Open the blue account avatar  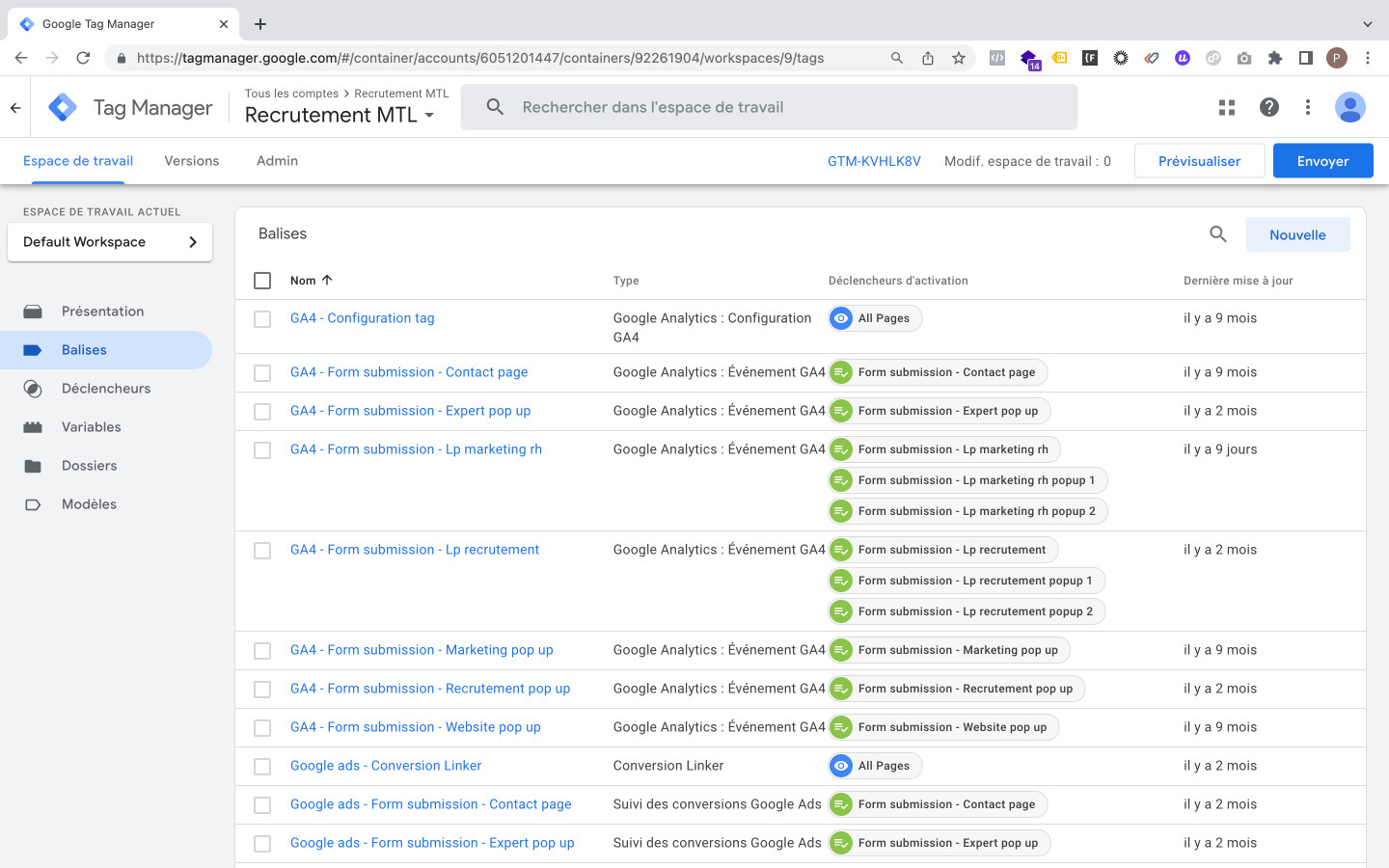click(1350, 107)
